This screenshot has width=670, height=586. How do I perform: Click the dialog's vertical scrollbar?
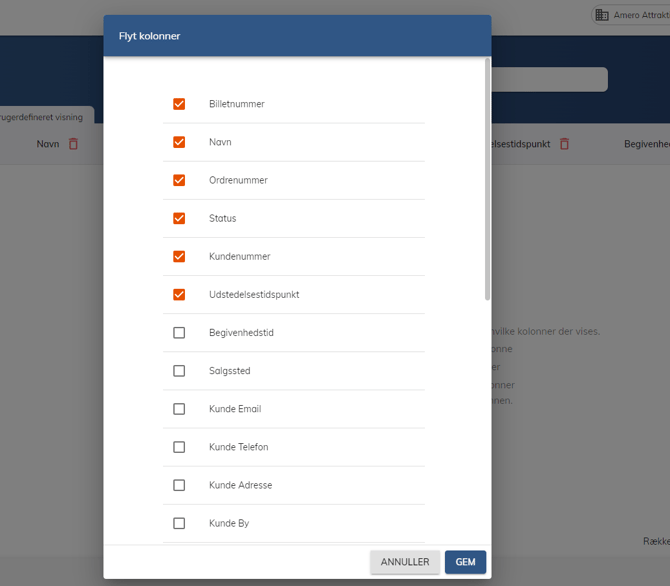(x=487, y=180)
